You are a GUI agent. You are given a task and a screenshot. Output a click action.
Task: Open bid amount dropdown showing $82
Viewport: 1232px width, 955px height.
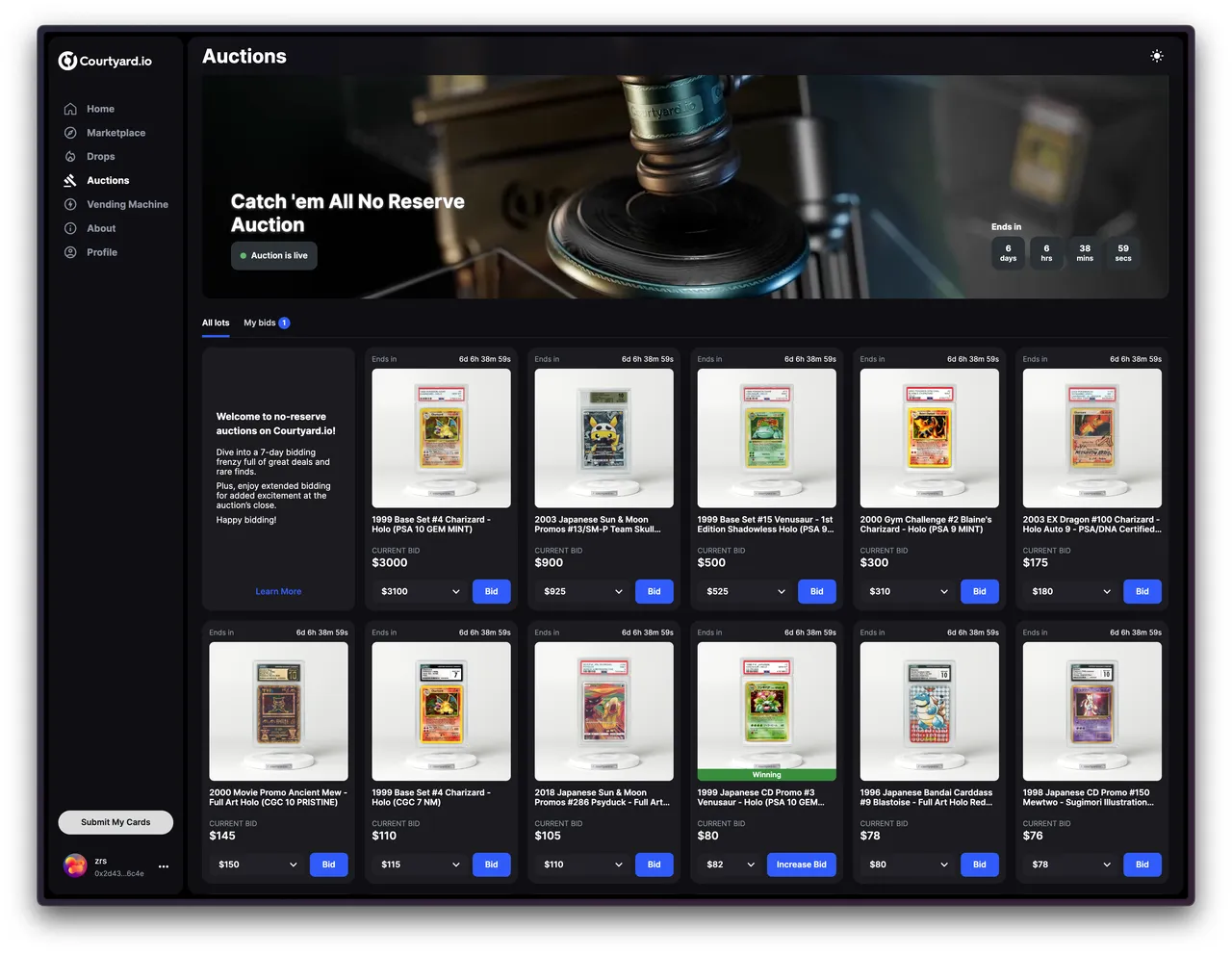tap(731, 865)
